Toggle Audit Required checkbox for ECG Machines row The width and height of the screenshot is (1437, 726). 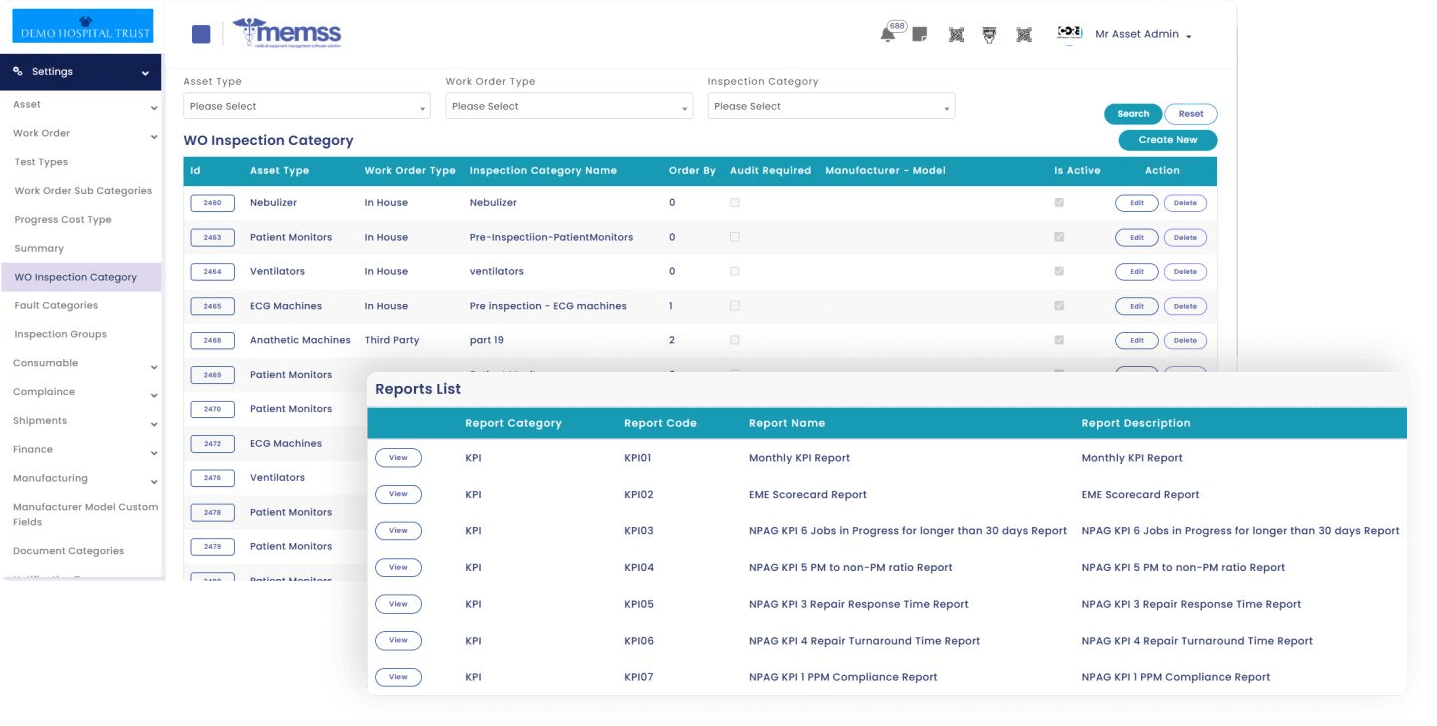click(735, 306)
